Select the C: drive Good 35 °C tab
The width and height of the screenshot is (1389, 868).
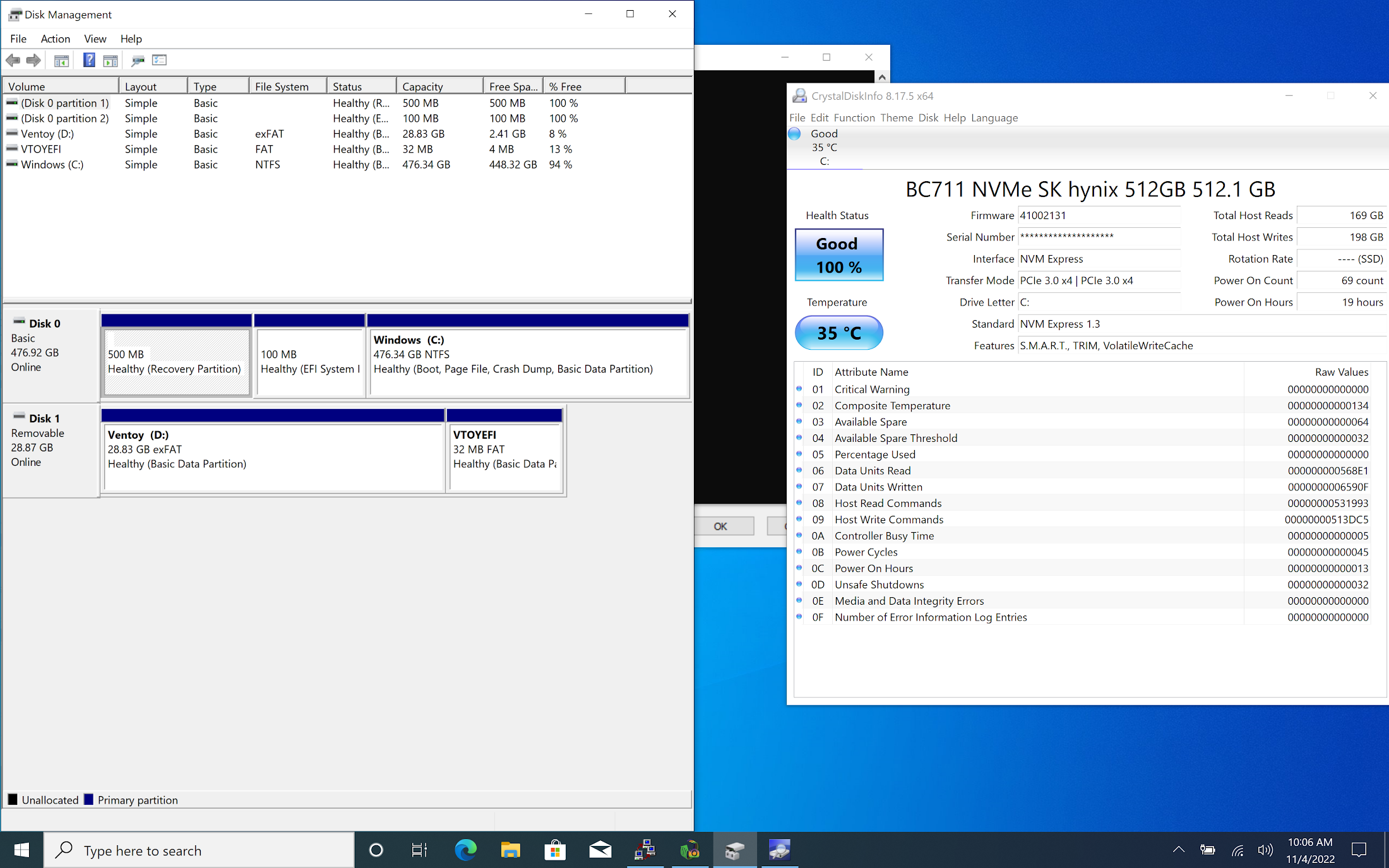click(x=824, y=147)
